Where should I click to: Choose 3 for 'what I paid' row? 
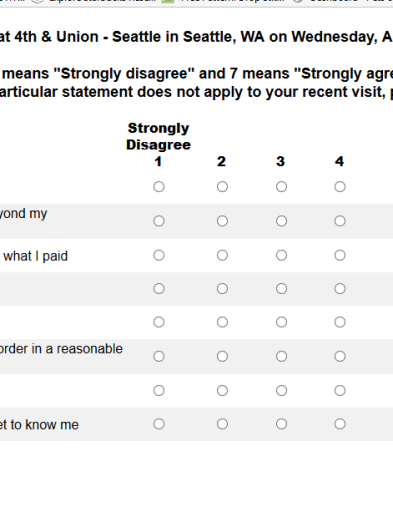(281, 255)
